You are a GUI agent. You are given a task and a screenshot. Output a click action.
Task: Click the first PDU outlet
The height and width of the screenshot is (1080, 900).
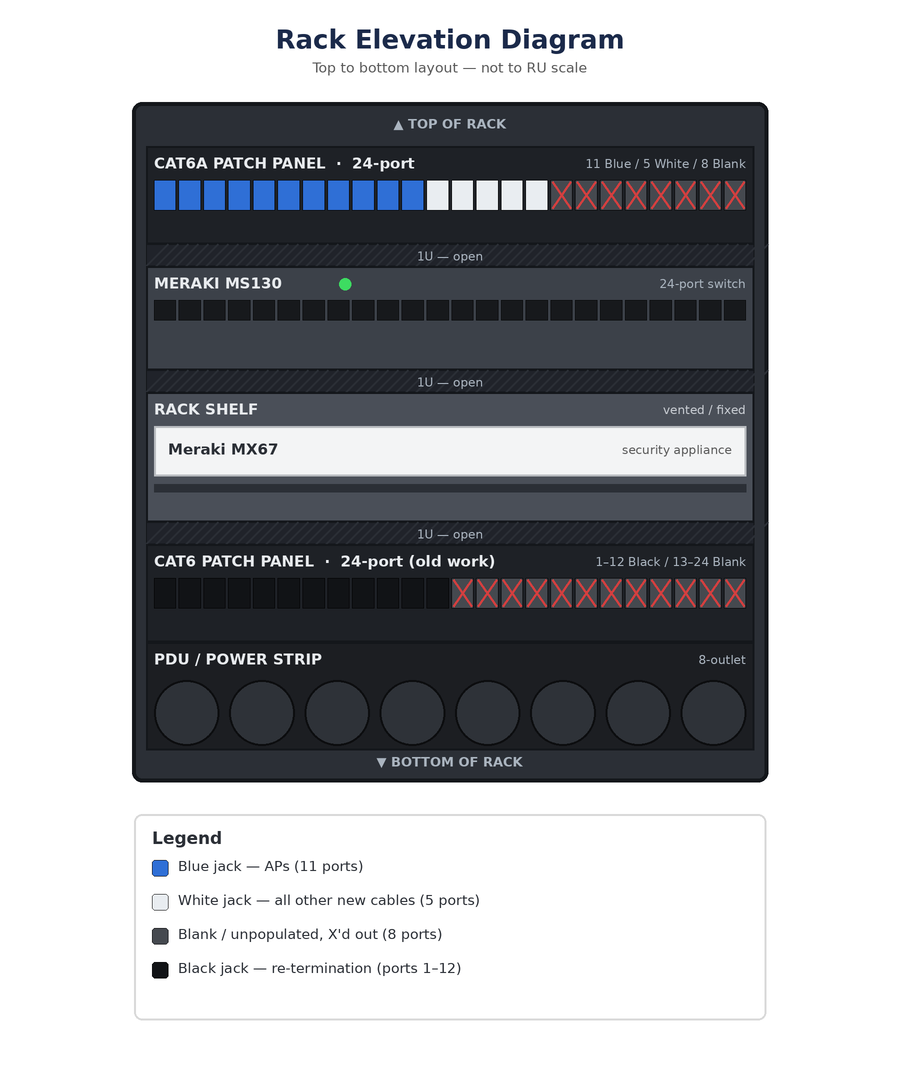coord(187,713)
